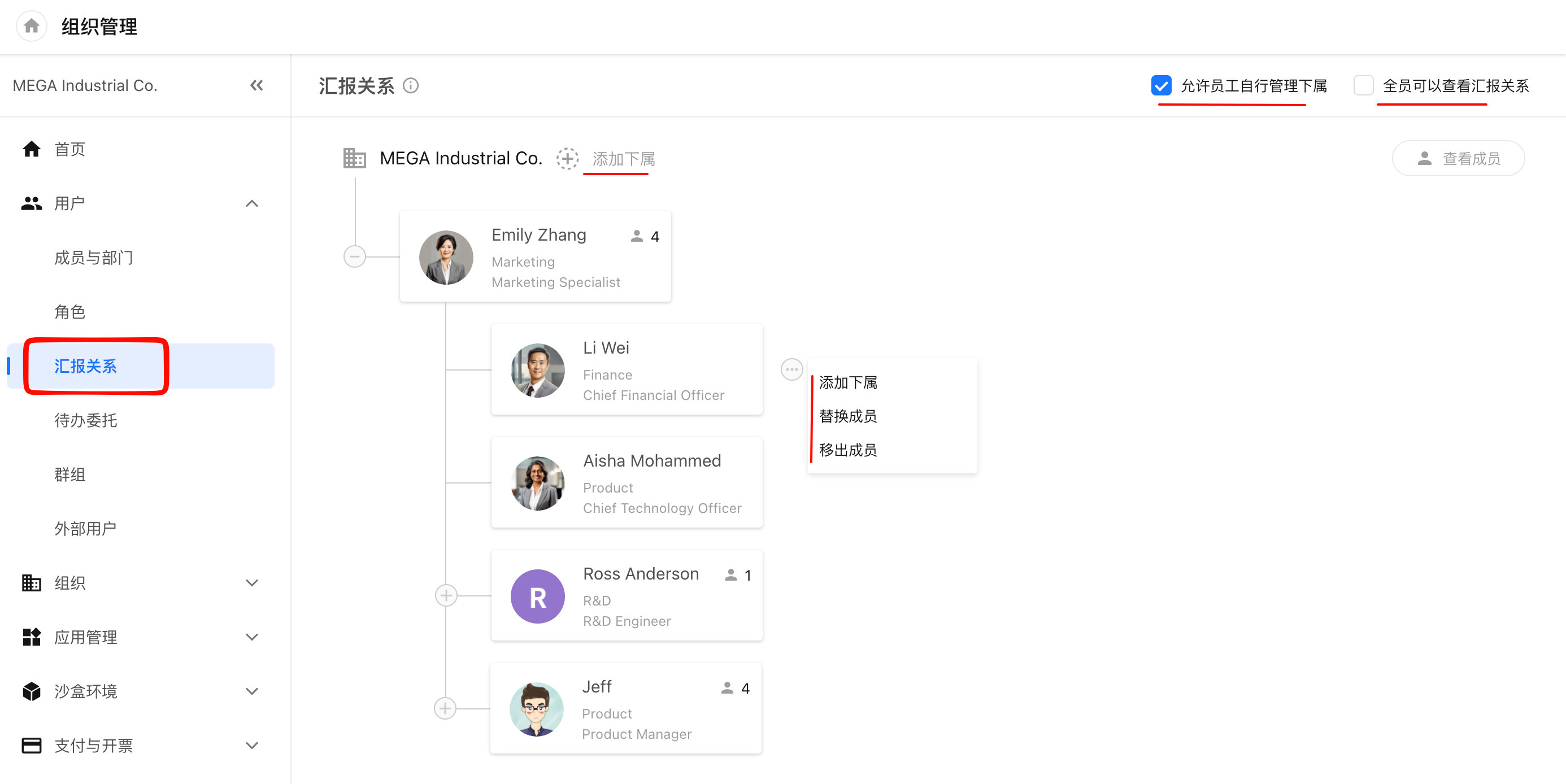Uncheck 允许员工自行管理下属 checkbox
The width and height of the screenshot is (1566, 784).
tap(1161, 86)
